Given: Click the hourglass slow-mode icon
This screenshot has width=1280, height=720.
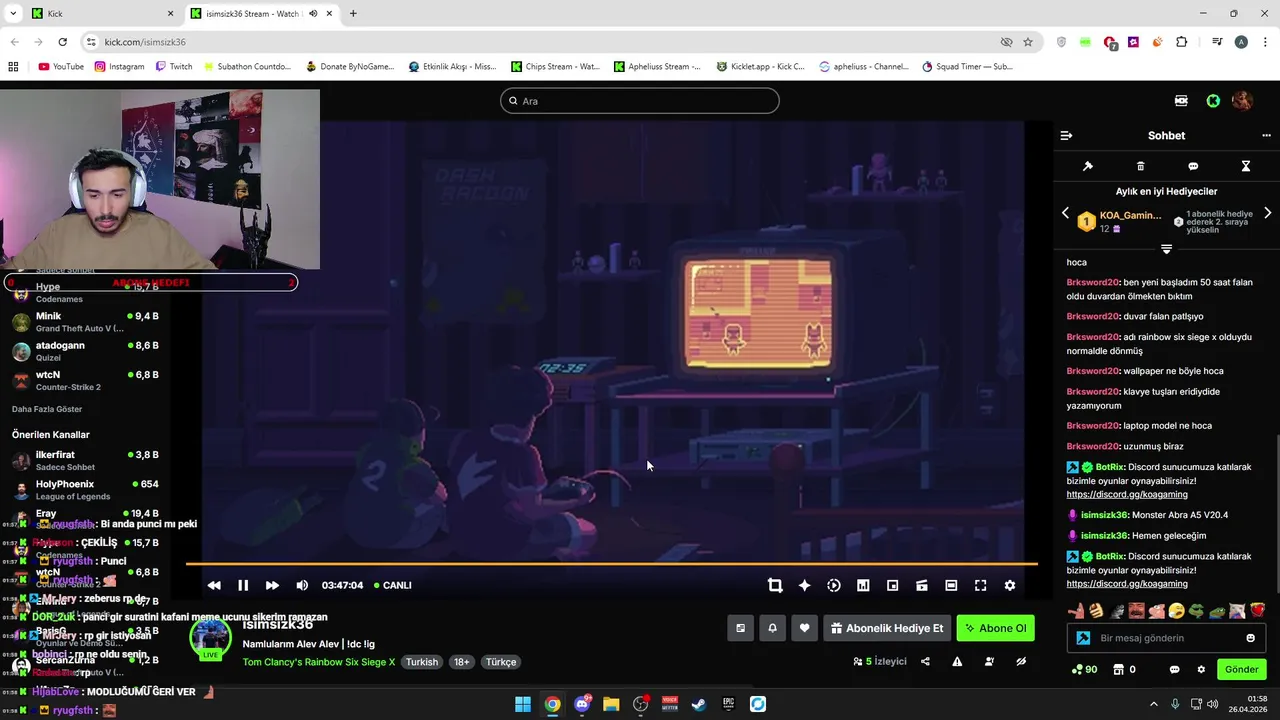Looking at the screenshot, I should click(1246, 166).
